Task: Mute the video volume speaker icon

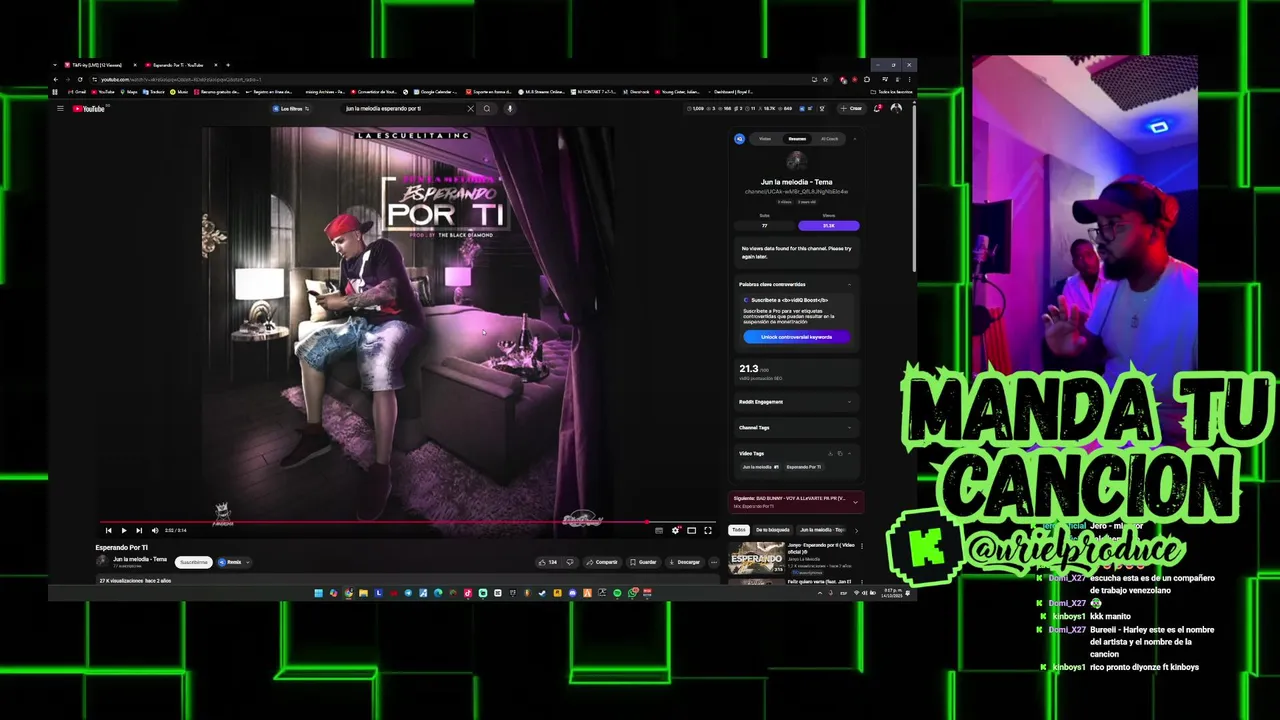Action: (155, 530)
